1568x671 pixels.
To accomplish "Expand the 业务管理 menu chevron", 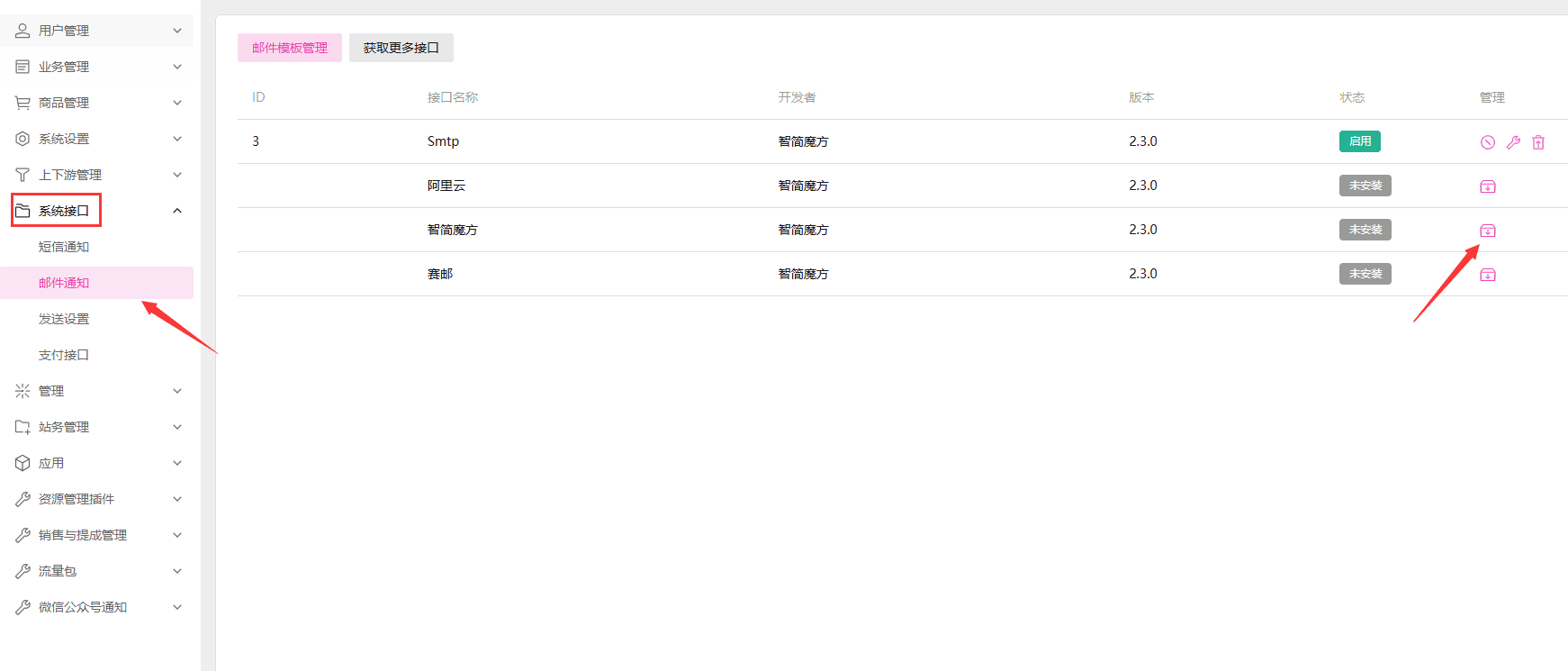I will 177,67.
